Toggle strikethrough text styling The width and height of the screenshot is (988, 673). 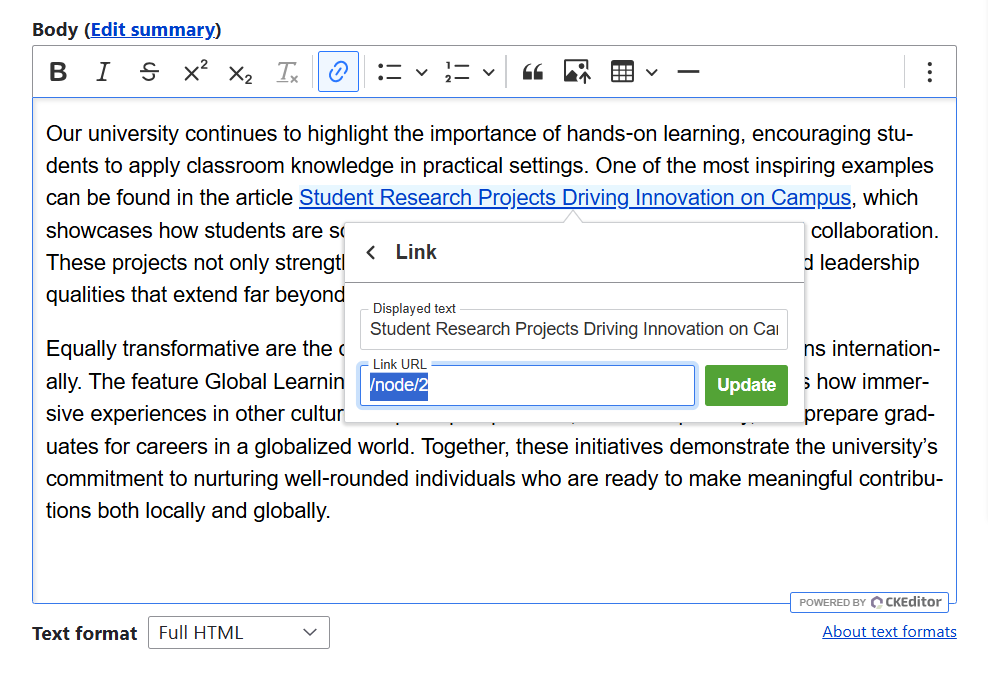tap(148, 71)
